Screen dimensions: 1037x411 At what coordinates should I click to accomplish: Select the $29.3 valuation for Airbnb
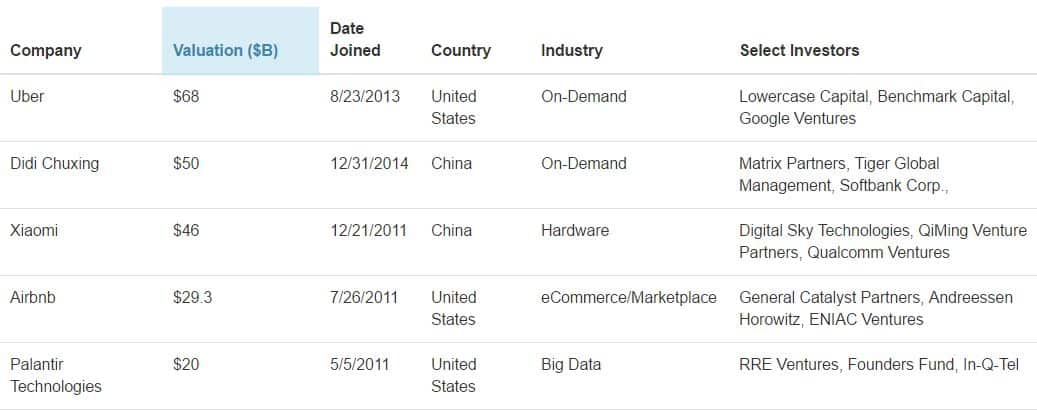point(192,298)
